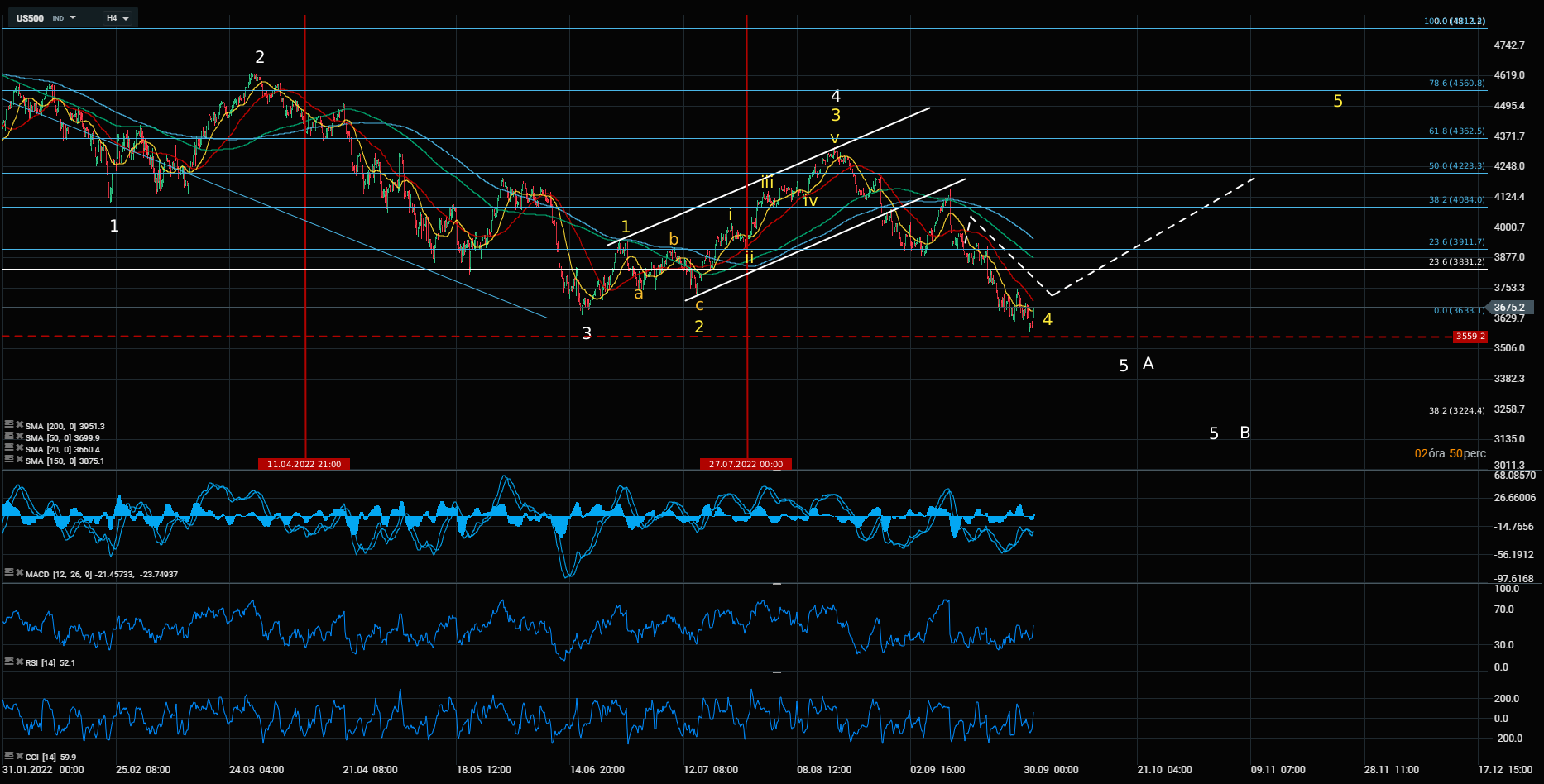
Task: Remove the MACD indicator panel
Action: click(19, 572)
